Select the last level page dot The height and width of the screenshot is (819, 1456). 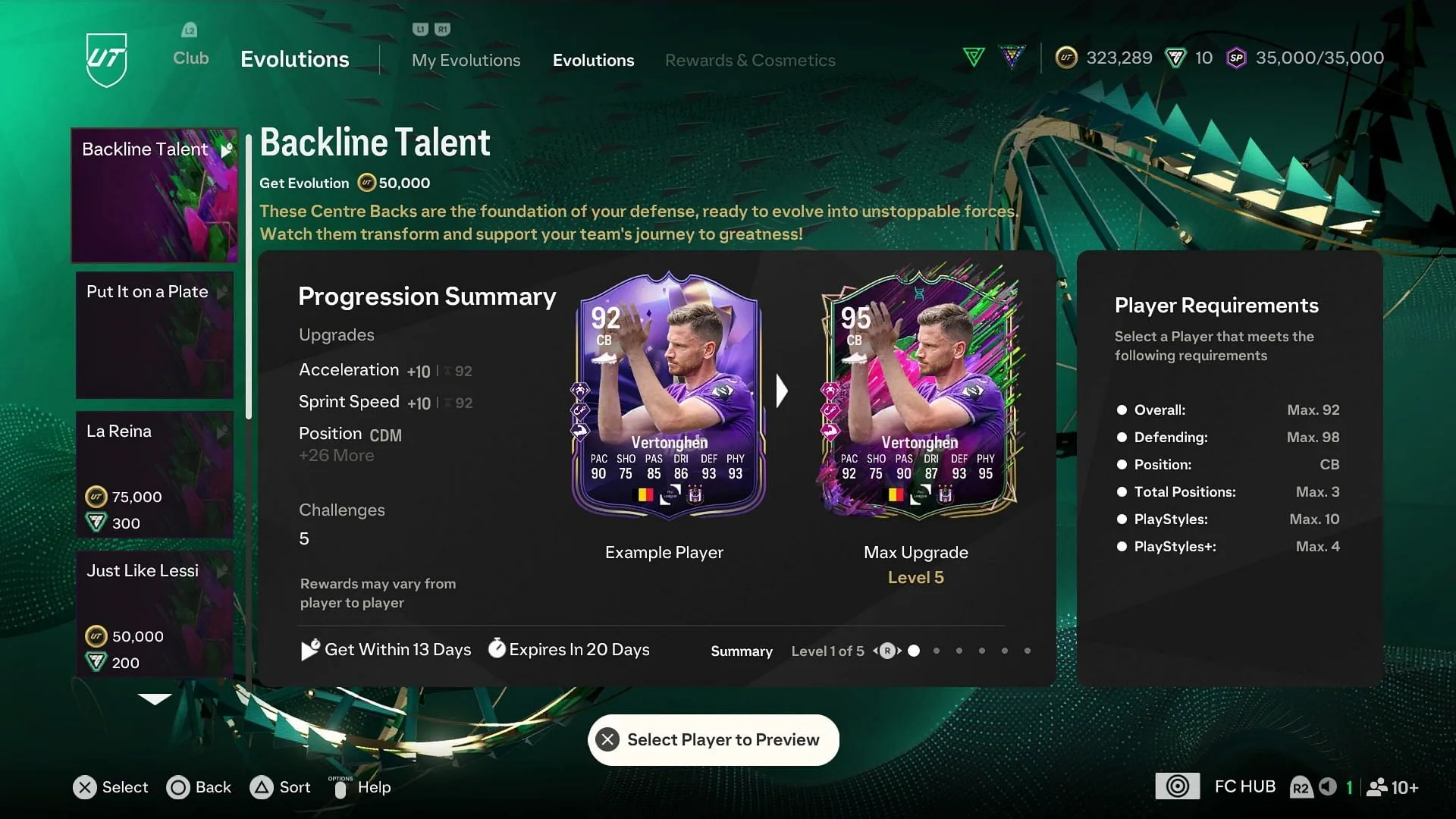1028,651
